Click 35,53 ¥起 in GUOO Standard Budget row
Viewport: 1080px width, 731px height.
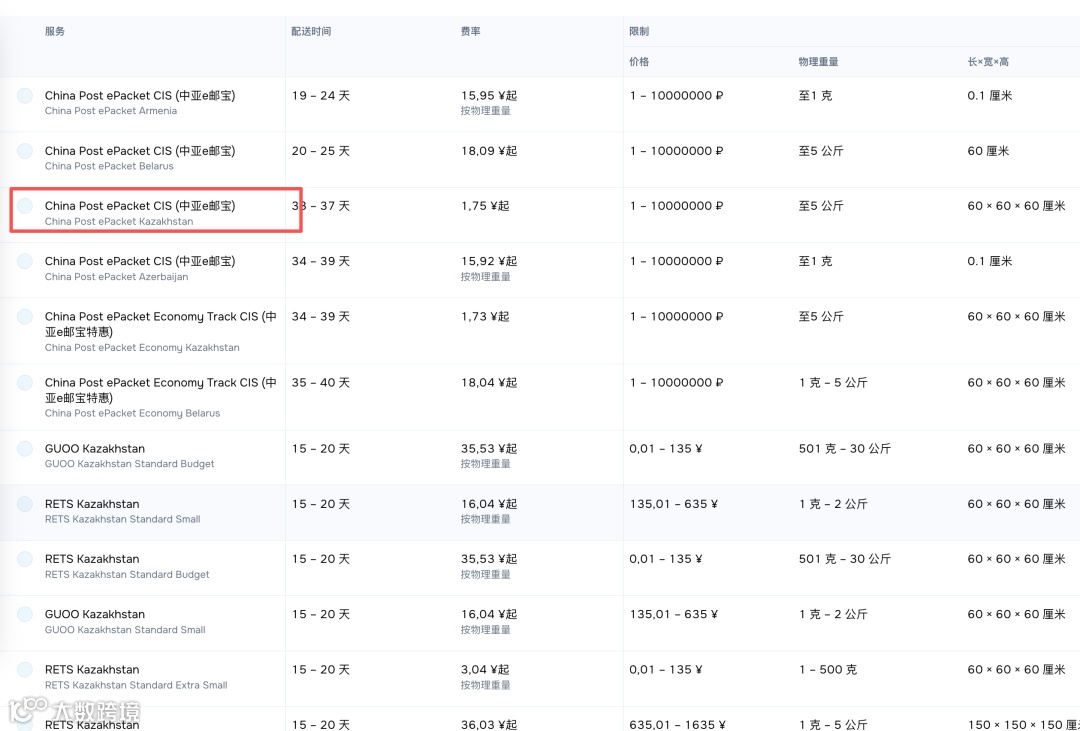tap(489, 449)
